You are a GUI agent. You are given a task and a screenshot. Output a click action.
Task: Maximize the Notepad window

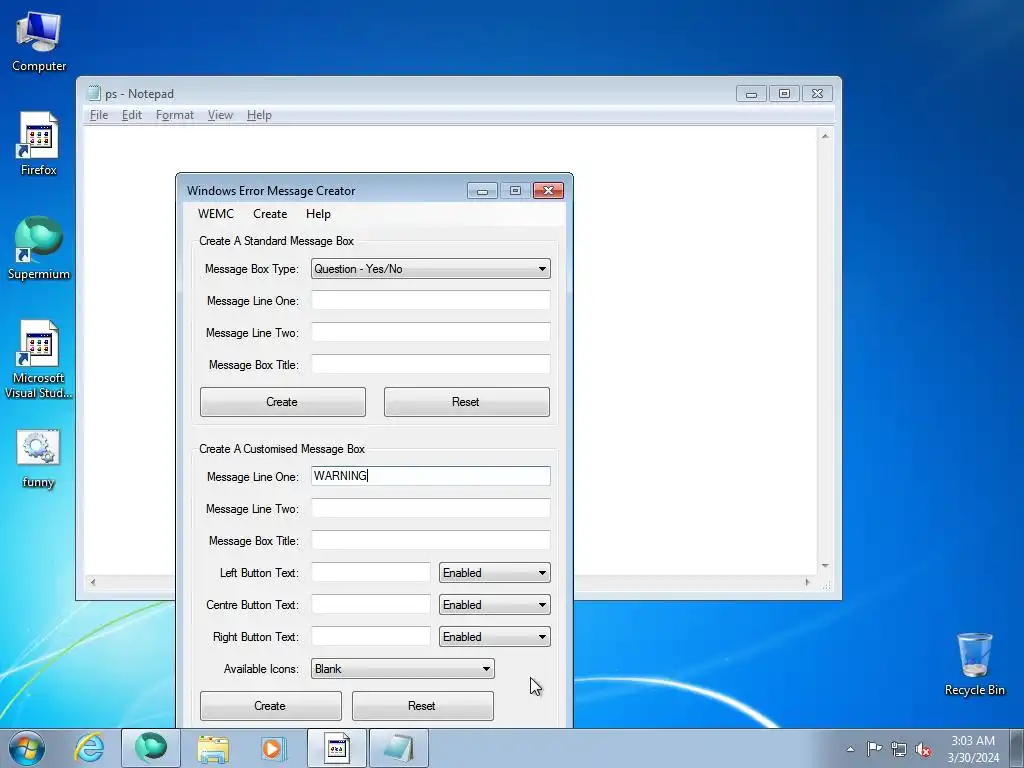tap(784, 94)
